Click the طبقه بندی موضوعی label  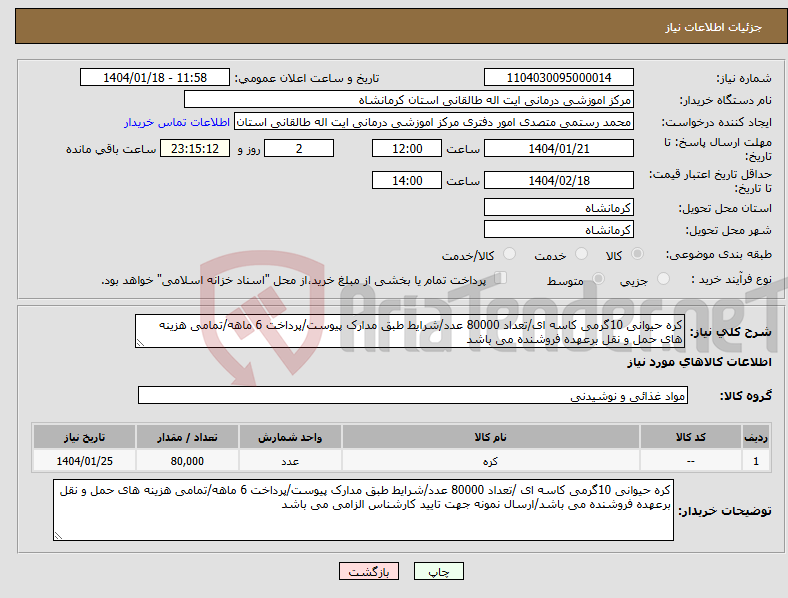(719, 254)
